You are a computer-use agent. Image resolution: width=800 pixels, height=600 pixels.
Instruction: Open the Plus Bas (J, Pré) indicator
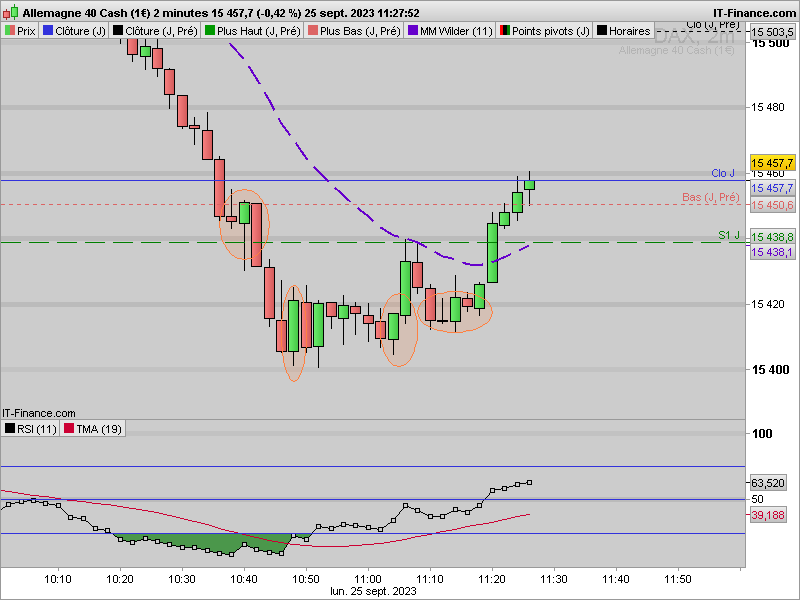pyautogui.click(x=354, y=31)
